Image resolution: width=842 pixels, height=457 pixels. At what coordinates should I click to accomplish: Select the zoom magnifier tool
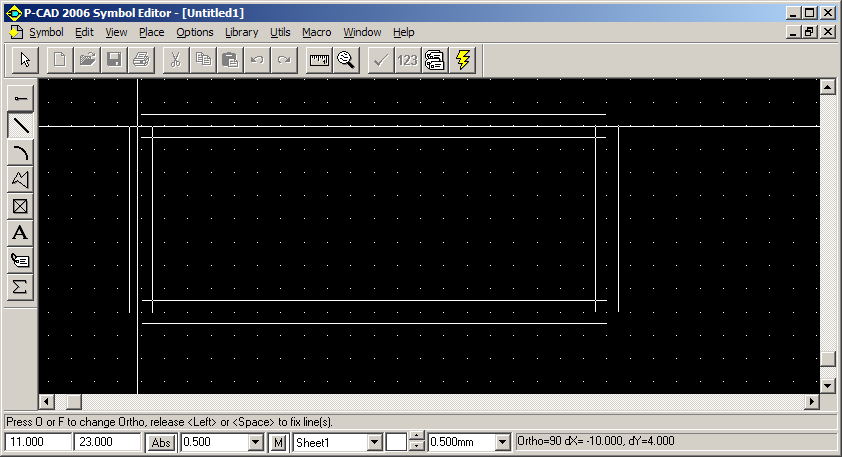click(x=346, y=60)
